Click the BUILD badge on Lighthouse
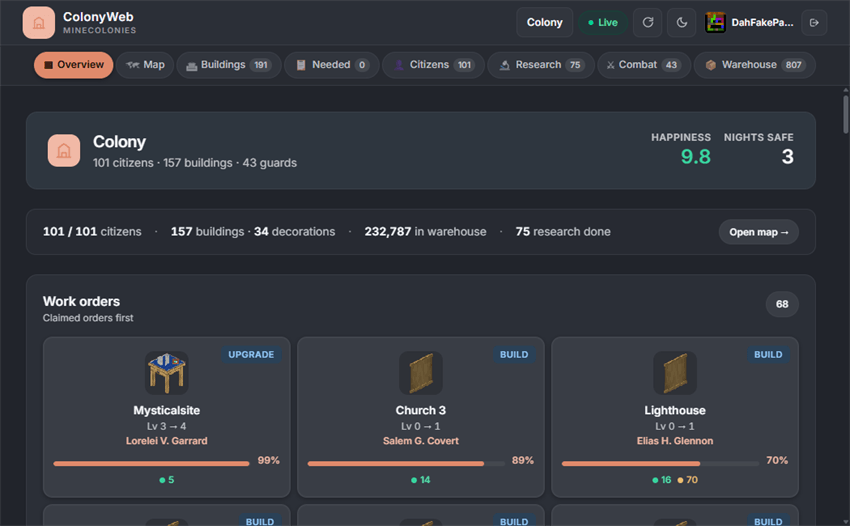The height and width of the screenshot is (526, 850). 768,355
